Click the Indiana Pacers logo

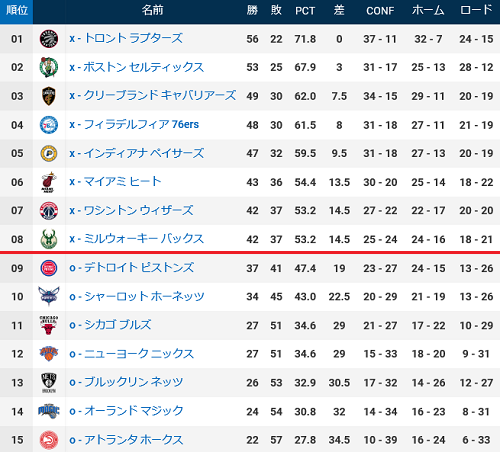tap(49, 153)
